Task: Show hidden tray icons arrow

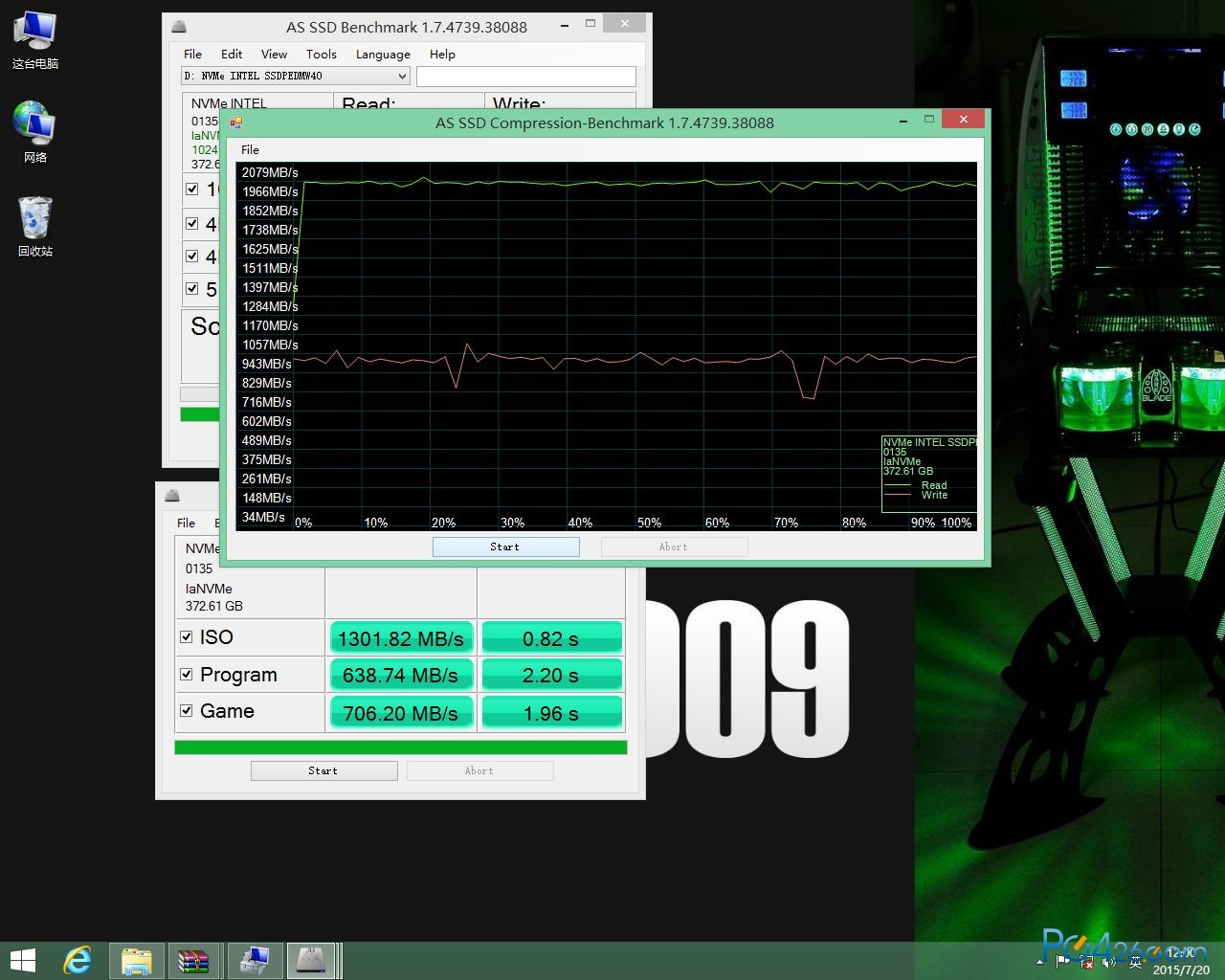Action: (x=1040, y=962)
